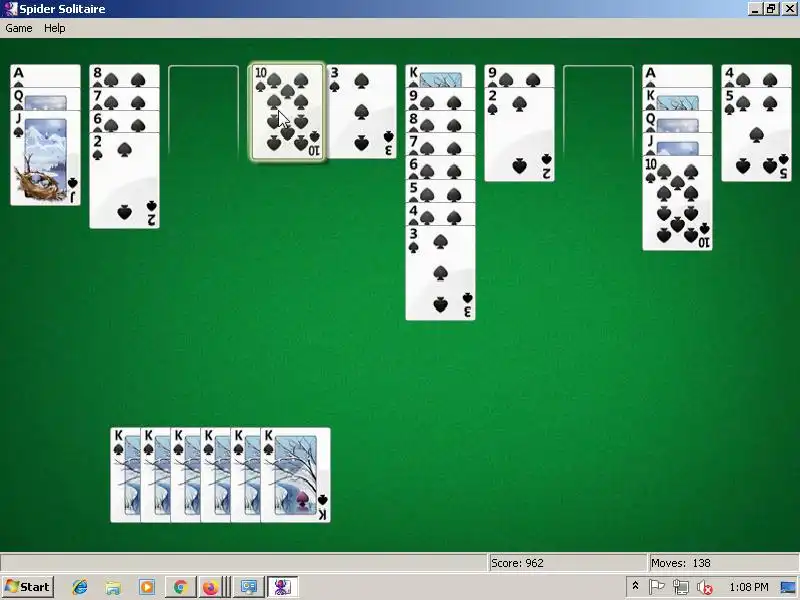Click the 1:08 PM clock
The image size is (800, 600).
[x=749, y=587]
